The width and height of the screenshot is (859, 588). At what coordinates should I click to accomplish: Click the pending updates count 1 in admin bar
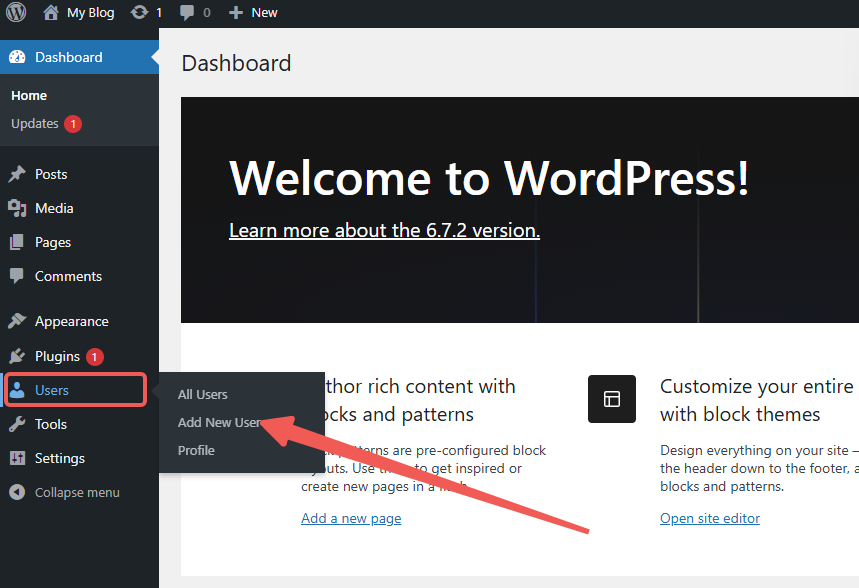coord(159,13)
